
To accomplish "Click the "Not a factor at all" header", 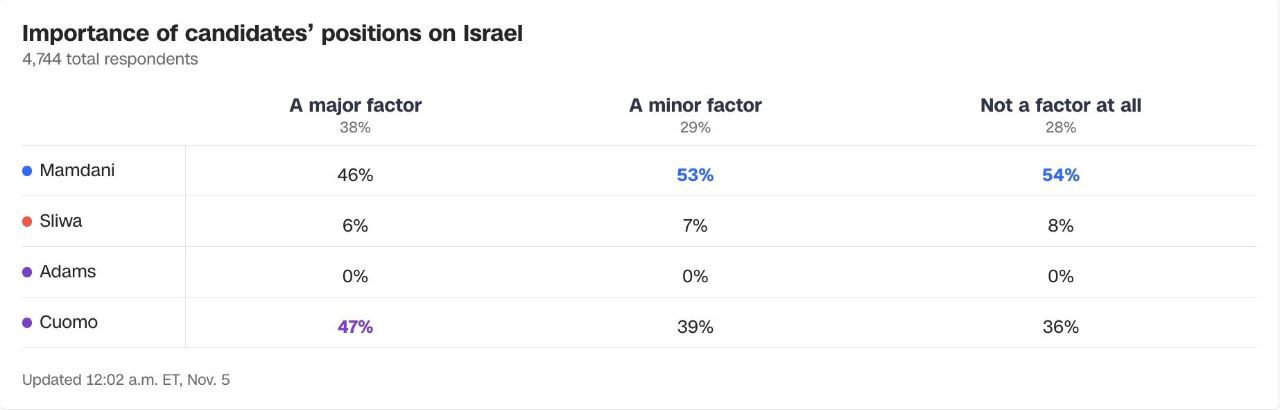I will click(x=1061, y=105).
